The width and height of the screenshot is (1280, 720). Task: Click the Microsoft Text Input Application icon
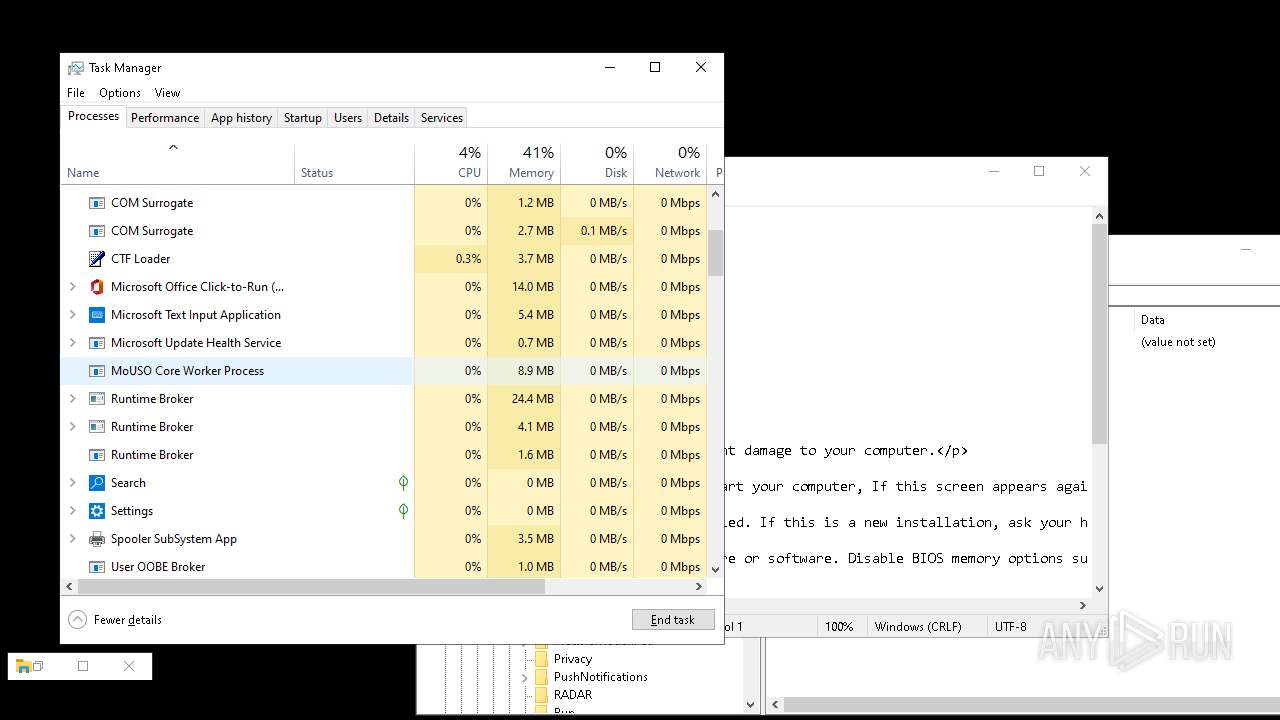[x=97, y=315]
